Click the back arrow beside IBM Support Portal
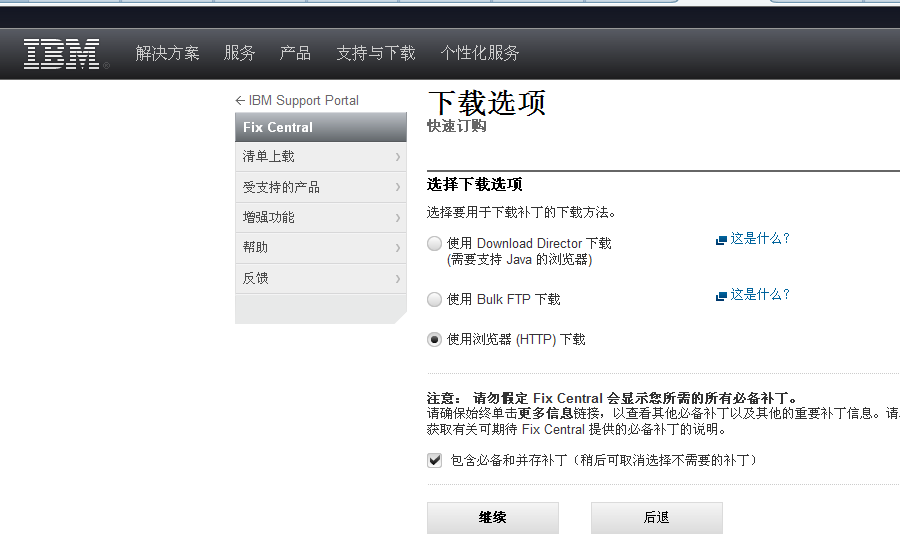The image size is (900, 556). click(240, 101)
